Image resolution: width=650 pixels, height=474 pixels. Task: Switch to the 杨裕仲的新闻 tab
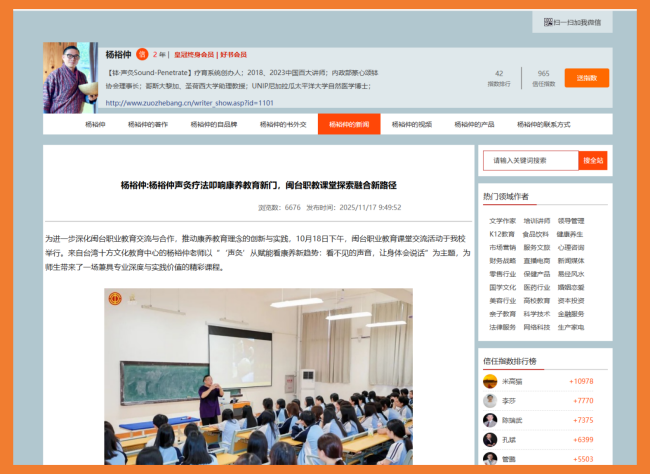point(349,124)
